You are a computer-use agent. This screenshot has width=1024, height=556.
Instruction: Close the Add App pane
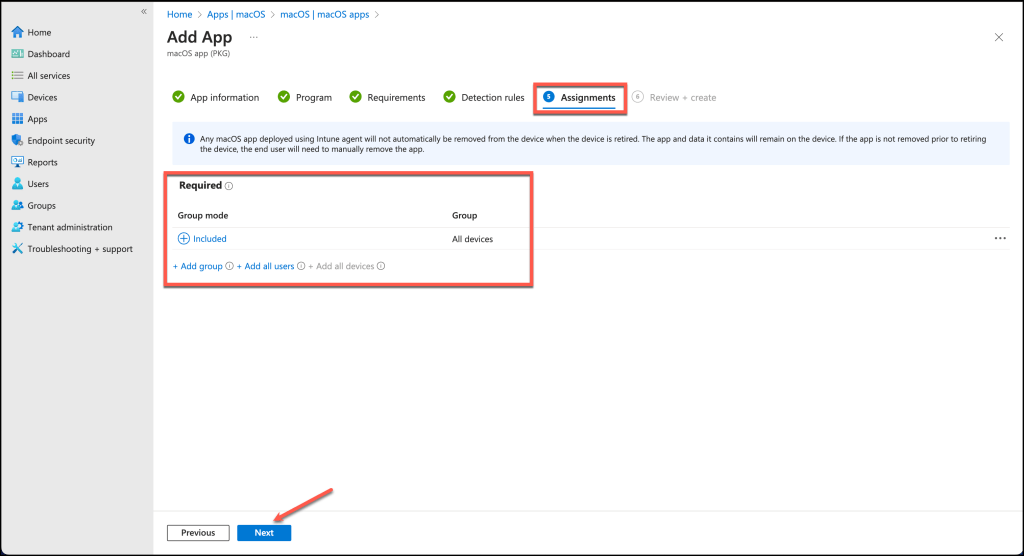tap(998, 37)
